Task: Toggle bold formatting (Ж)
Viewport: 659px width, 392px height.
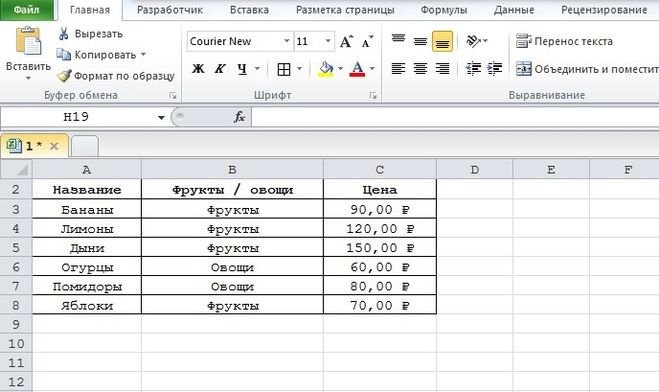Action: (x=198, y=68)
